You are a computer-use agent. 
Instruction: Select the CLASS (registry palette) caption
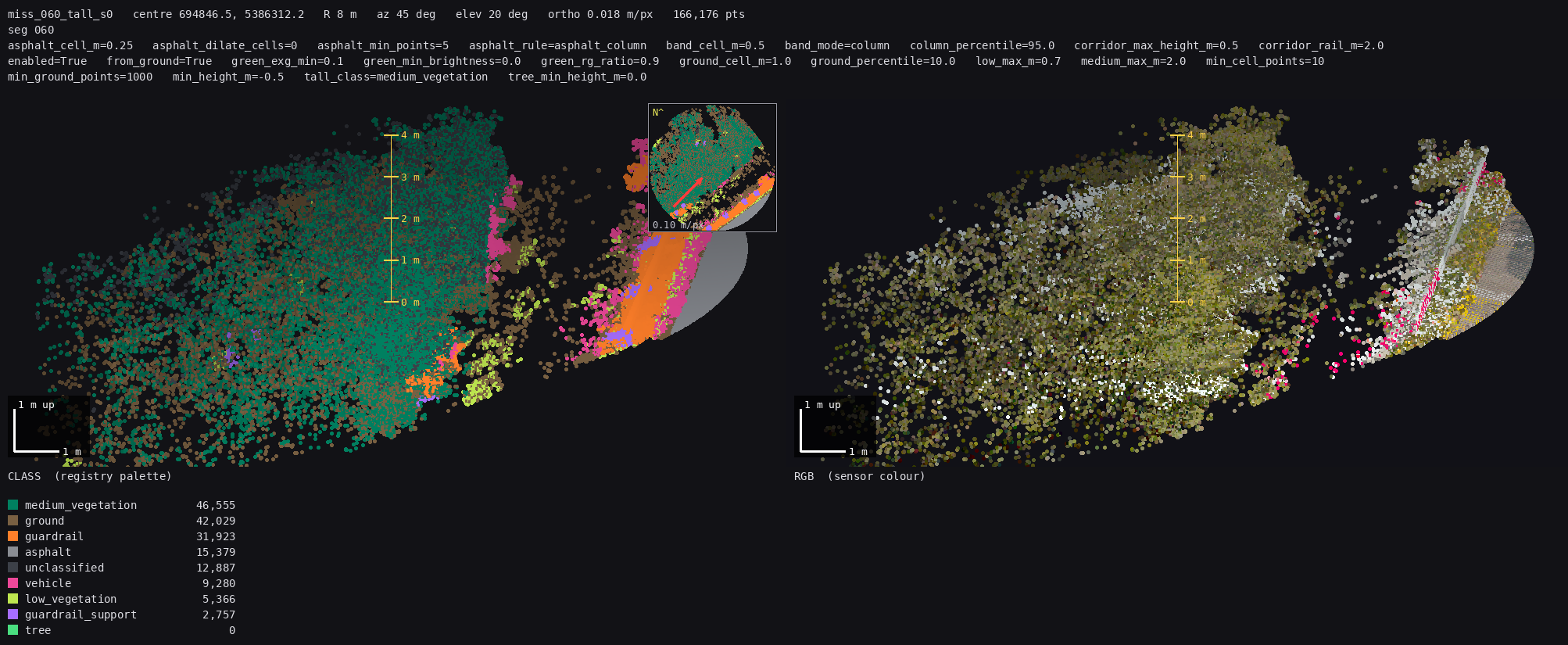tap(90, 476)
